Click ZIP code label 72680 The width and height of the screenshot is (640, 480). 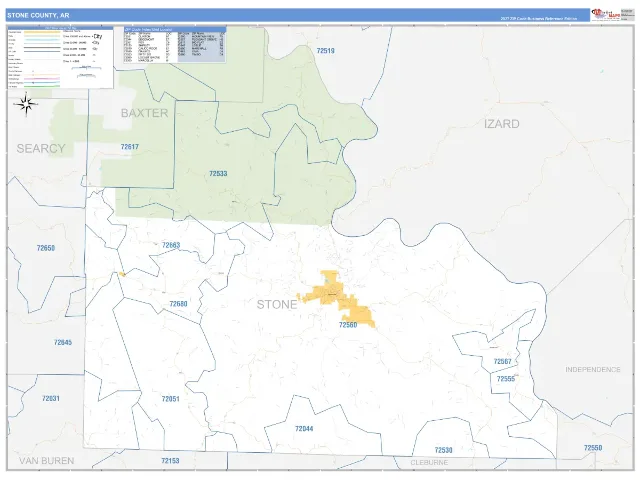point(178,304)
